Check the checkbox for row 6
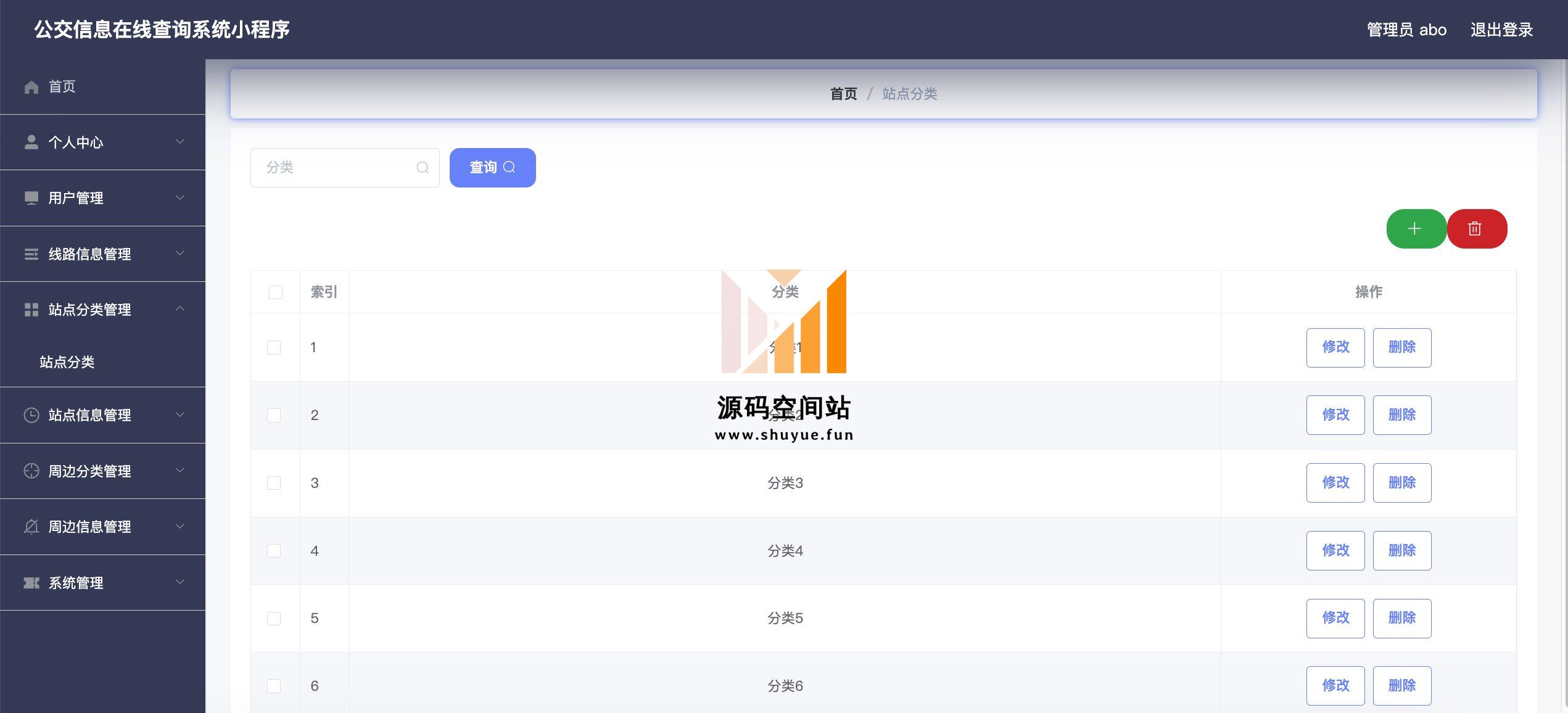This screenshot has height=713, width=1568. tap(274, 686)
